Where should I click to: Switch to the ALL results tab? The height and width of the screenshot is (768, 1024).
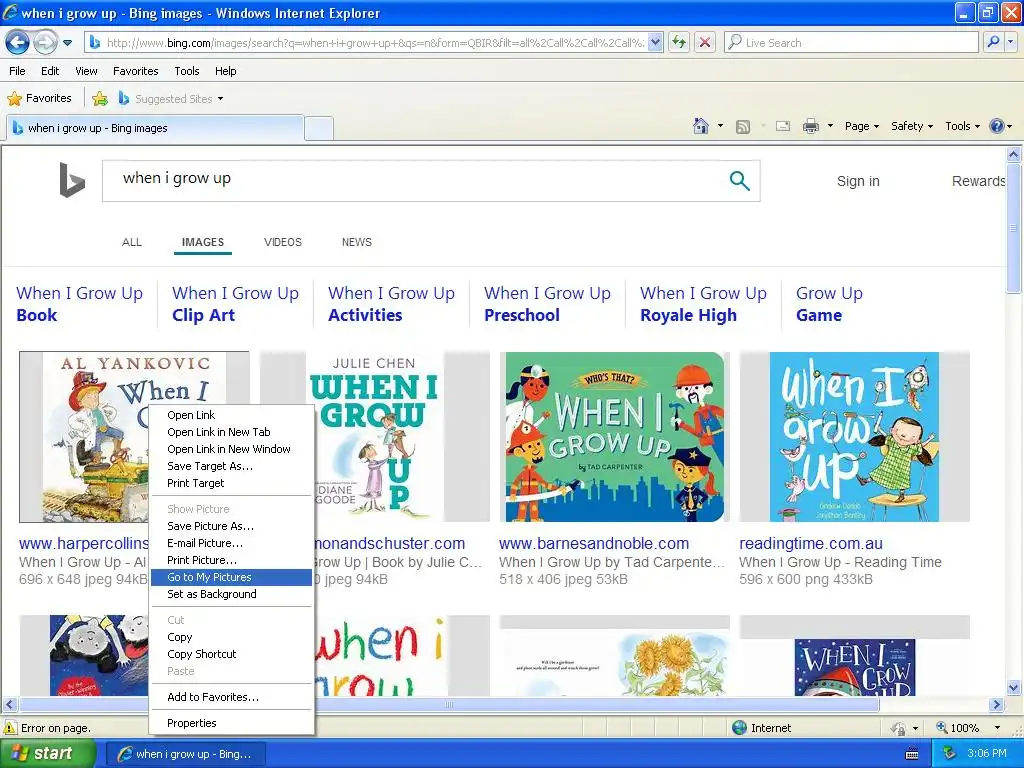click(132, 242)
